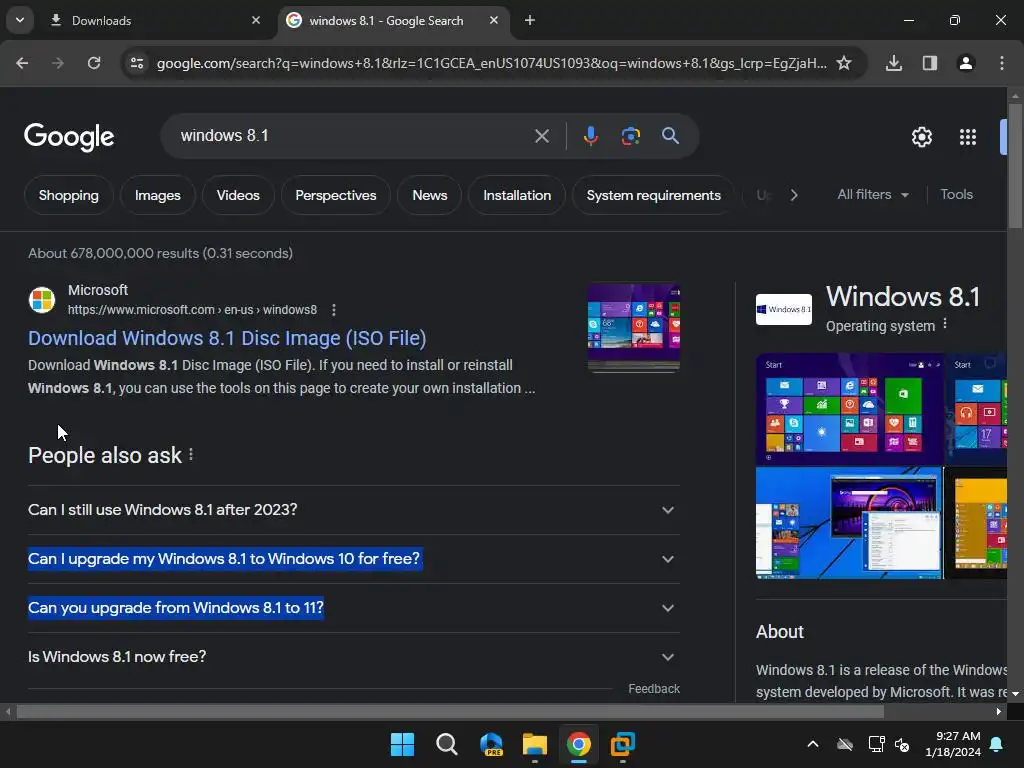Open the desktop windows screenshot in knowledge panel
Image resolution: width=1024 pixels, height=768 pixels.
point(848,523)
